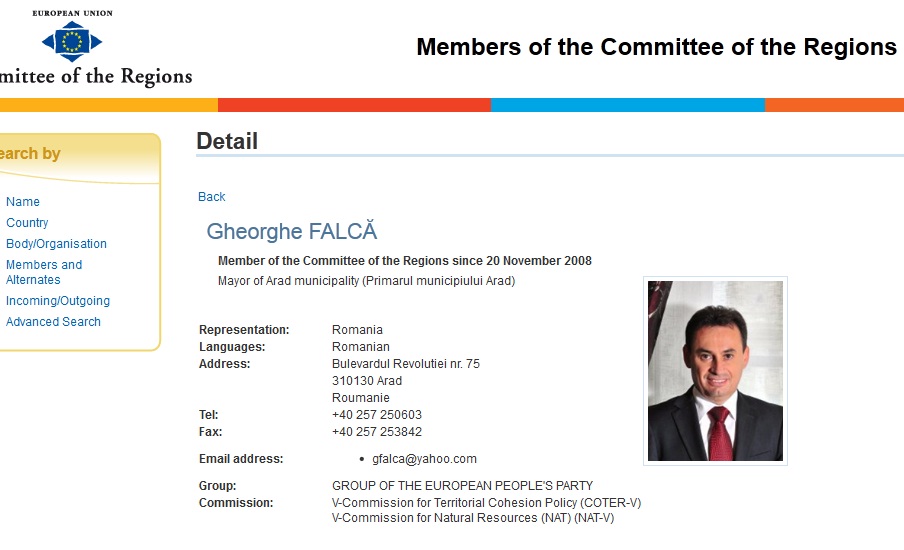904x550 pixels.
Task: Click the Gheorghe FALCĂ name heading
Action: coord(292,231)
